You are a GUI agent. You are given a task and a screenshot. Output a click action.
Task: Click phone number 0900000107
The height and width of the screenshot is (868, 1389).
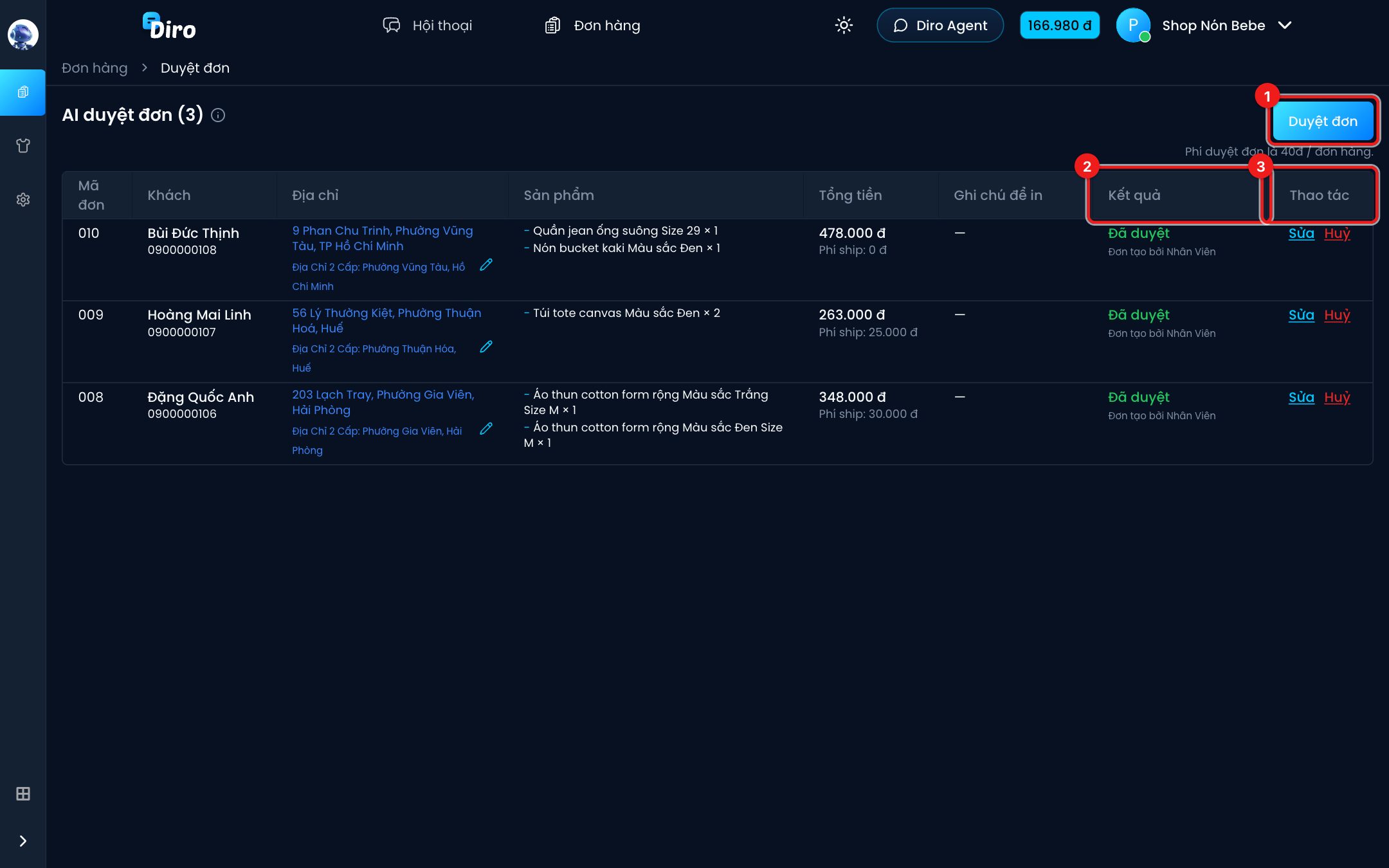(x=181, y=332)
